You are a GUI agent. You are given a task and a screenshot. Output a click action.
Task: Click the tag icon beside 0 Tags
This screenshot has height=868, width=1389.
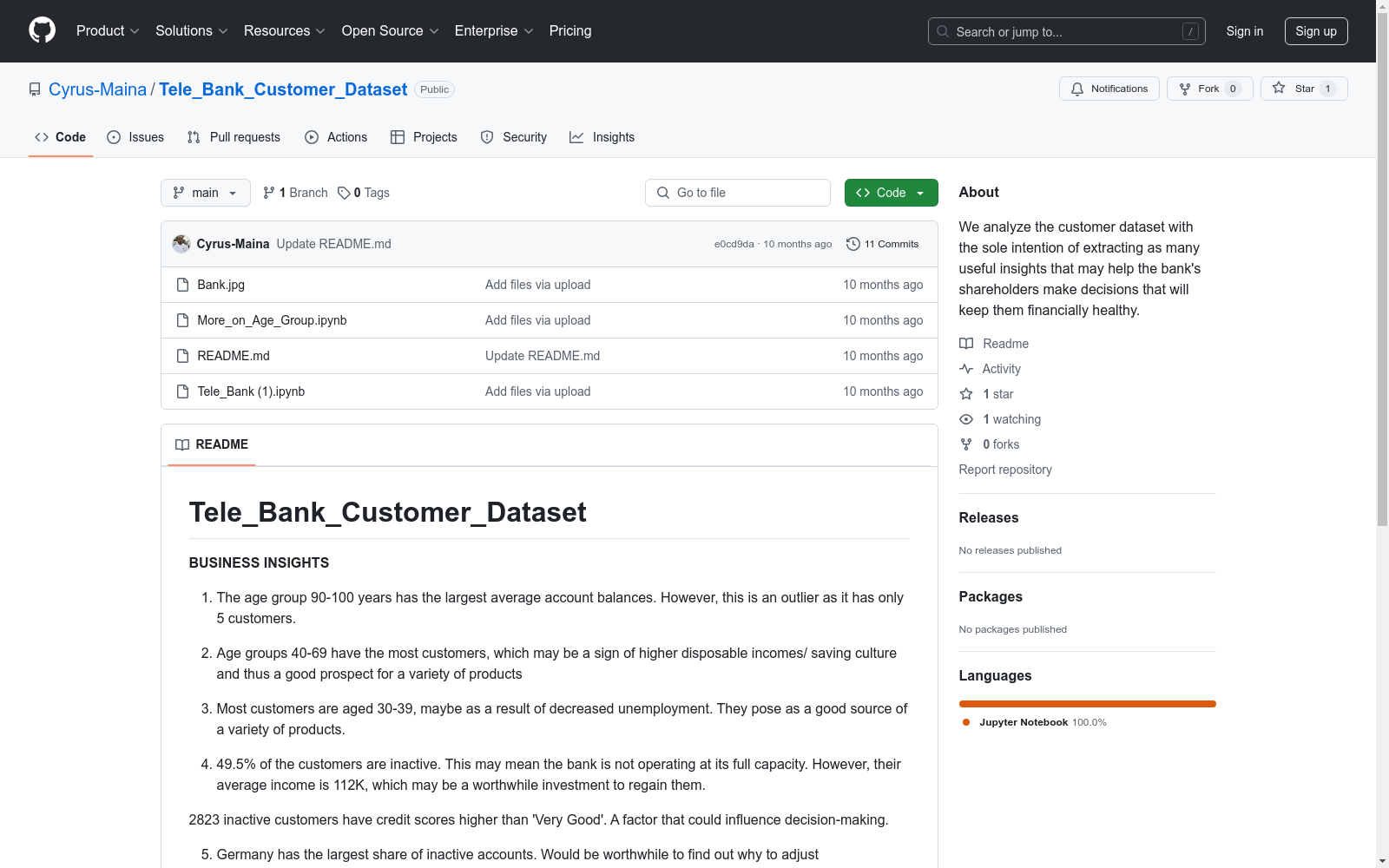pos(344,193)
